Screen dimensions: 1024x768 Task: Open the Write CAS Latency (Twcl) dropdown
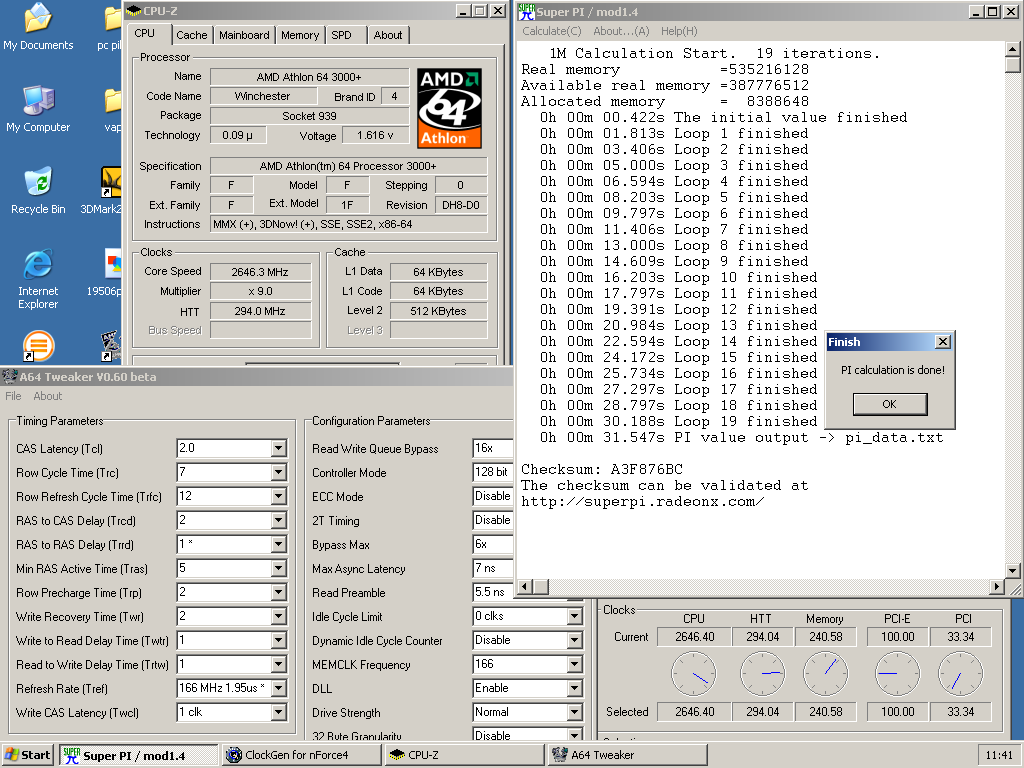(279, 712)
